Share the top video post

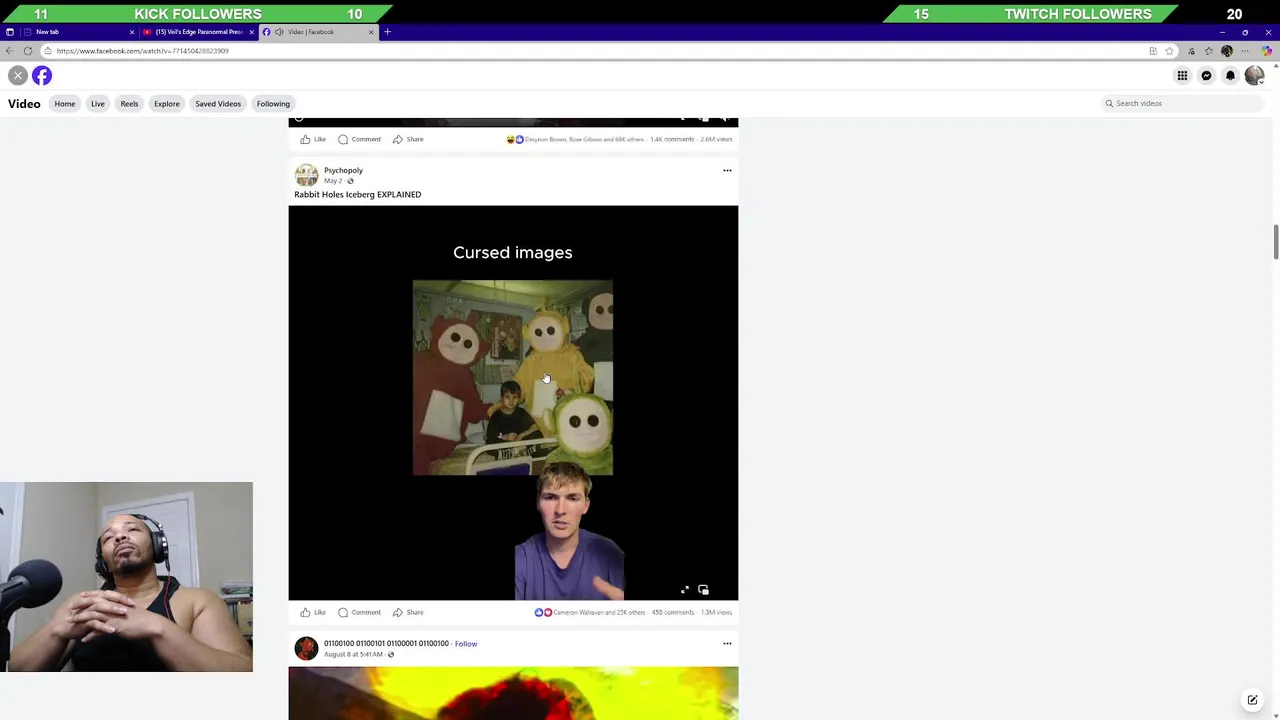pyautogui.click(x=408, y=139)
